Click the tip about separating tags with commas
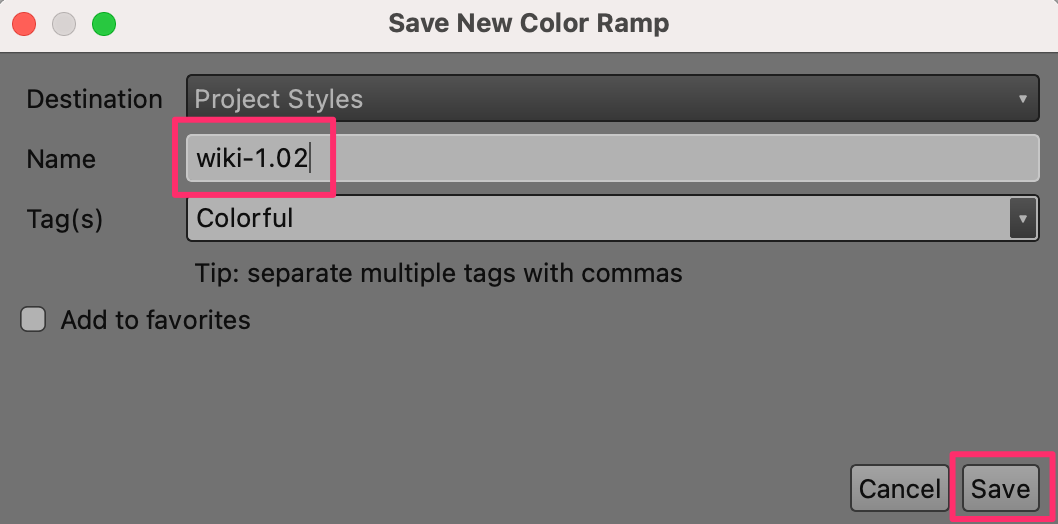The width and height of the screenshot is (1058, 524). [x=439, y=272]
